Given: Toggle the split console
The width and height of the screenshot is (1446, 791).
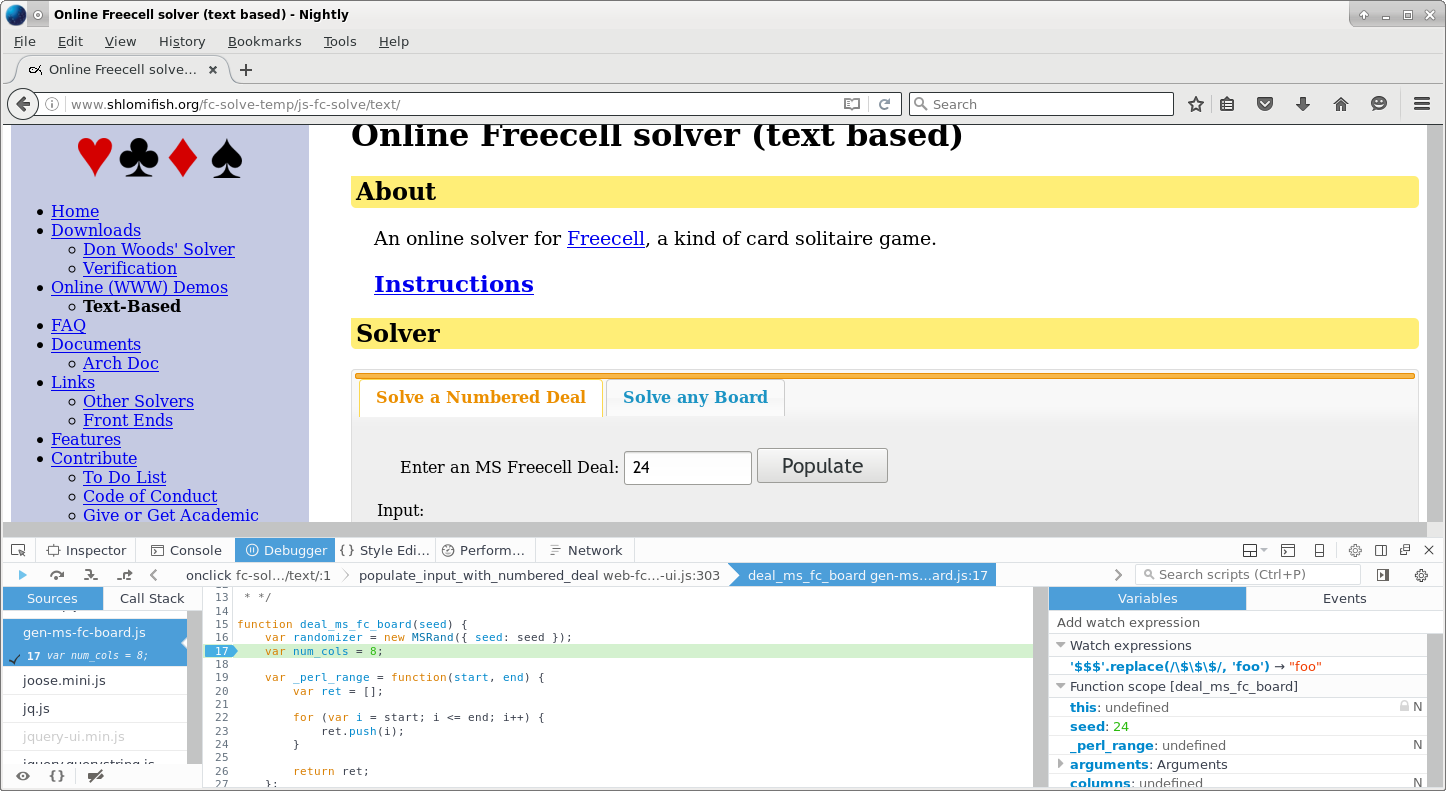Looking at the screenshot, I should (1288, 550).
